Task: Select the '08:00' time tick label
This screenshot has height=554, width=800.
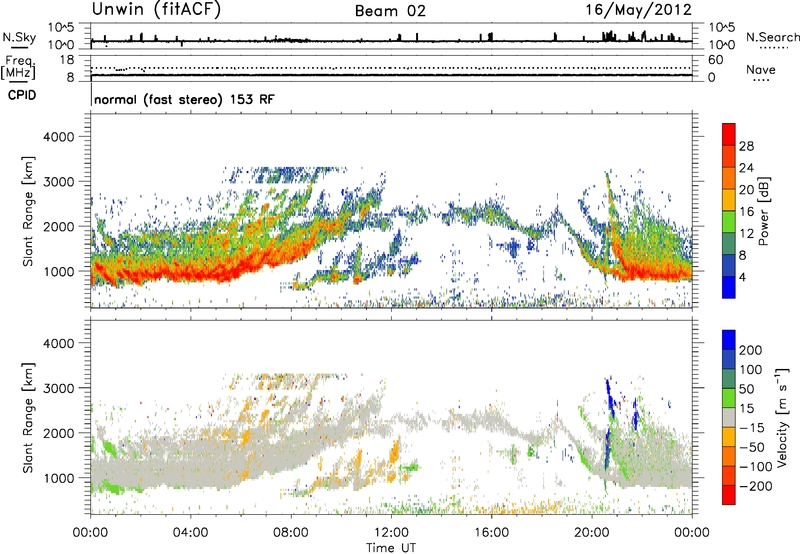Action: click(x=291, y=533)
